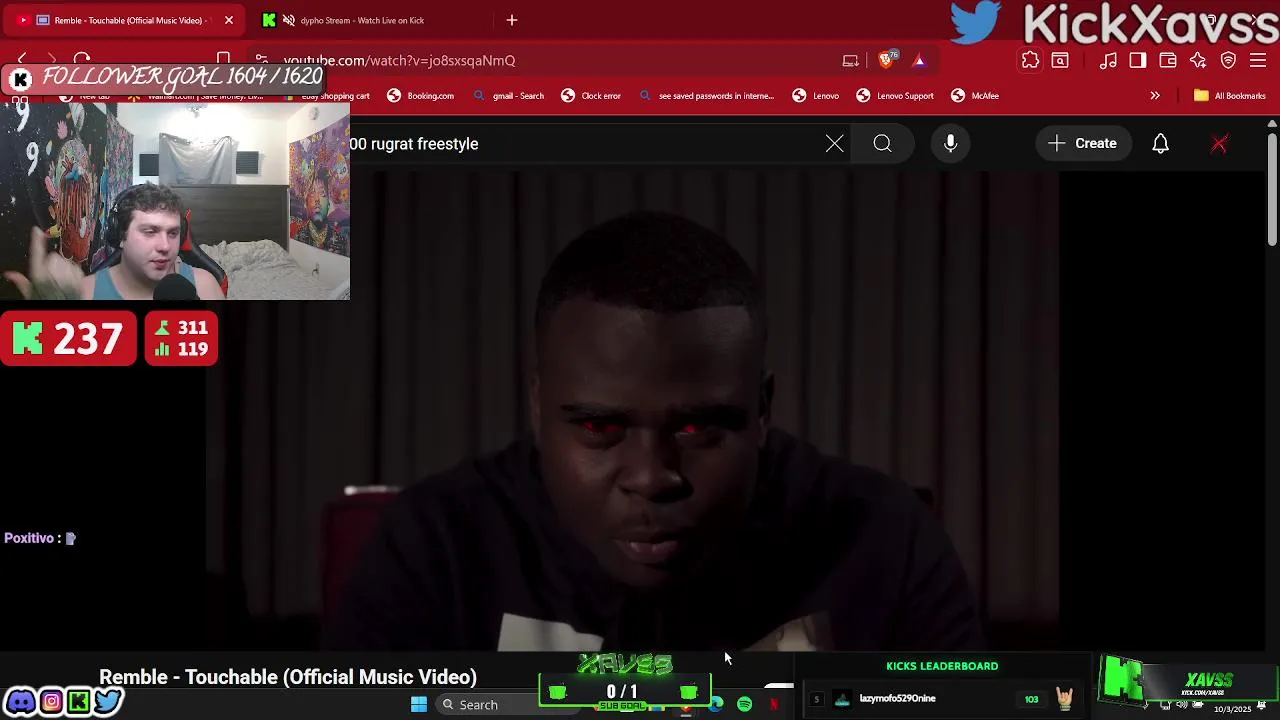Open the Brave Wallet icon

1168,61
